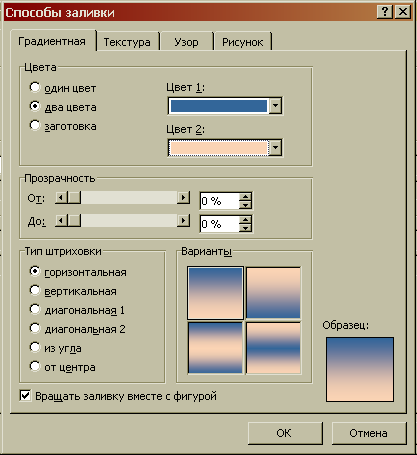Click the От transparency slider thumb
417x455 pixels.
pos(74,198)
